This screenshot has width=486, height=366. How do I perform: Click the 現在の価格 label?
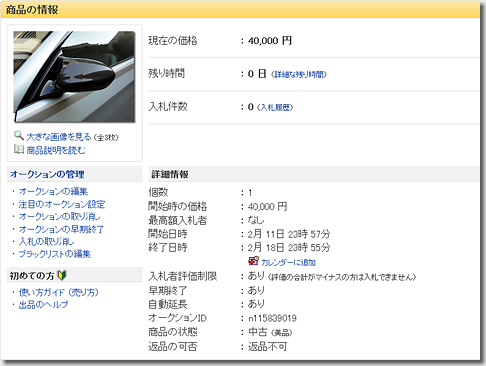click(x=173, y=41)
